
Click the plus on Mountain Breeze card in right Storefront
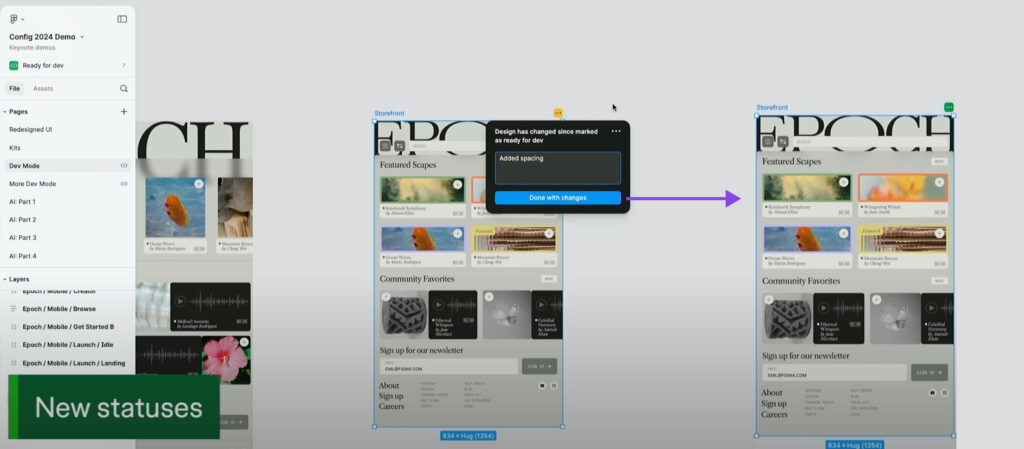pyautogui.click(x=940, y=233)
